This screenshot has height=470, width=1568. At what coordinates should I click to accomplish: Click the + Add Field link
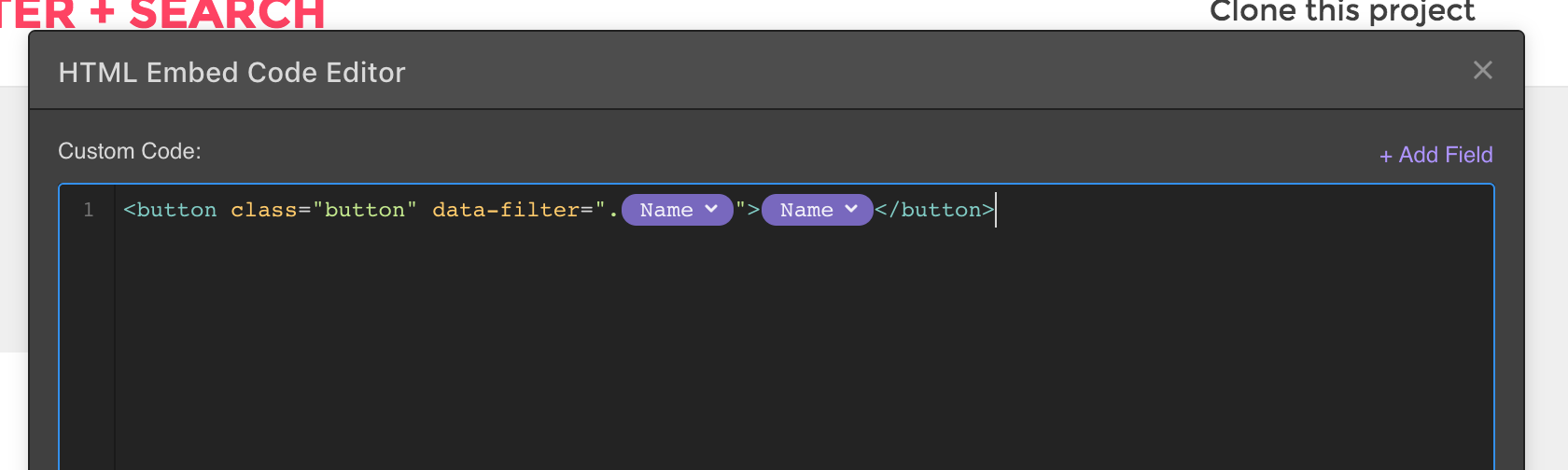click(x=1435, y=155)
